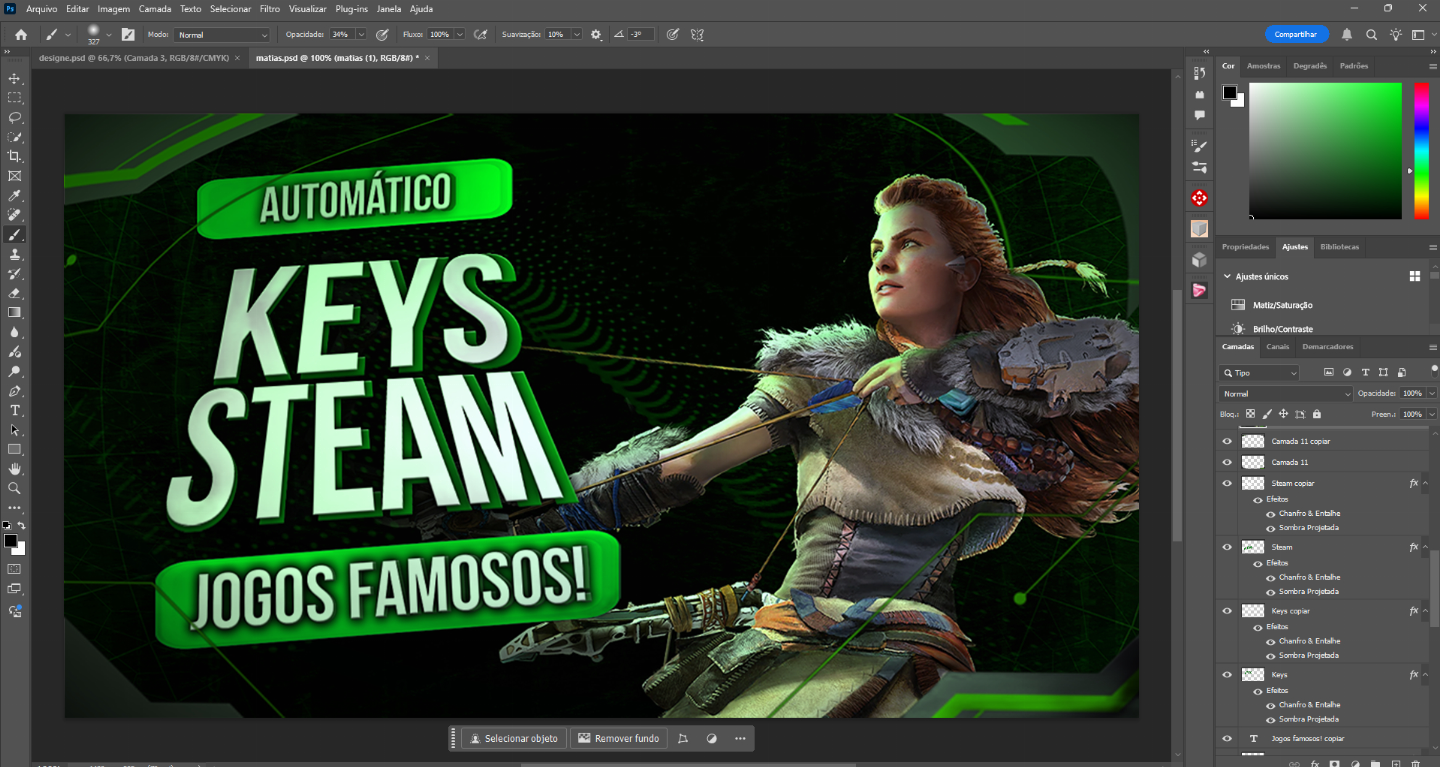Open the Tipo layer filter dropdown

pyautogui.click(x=1260, y=373)
